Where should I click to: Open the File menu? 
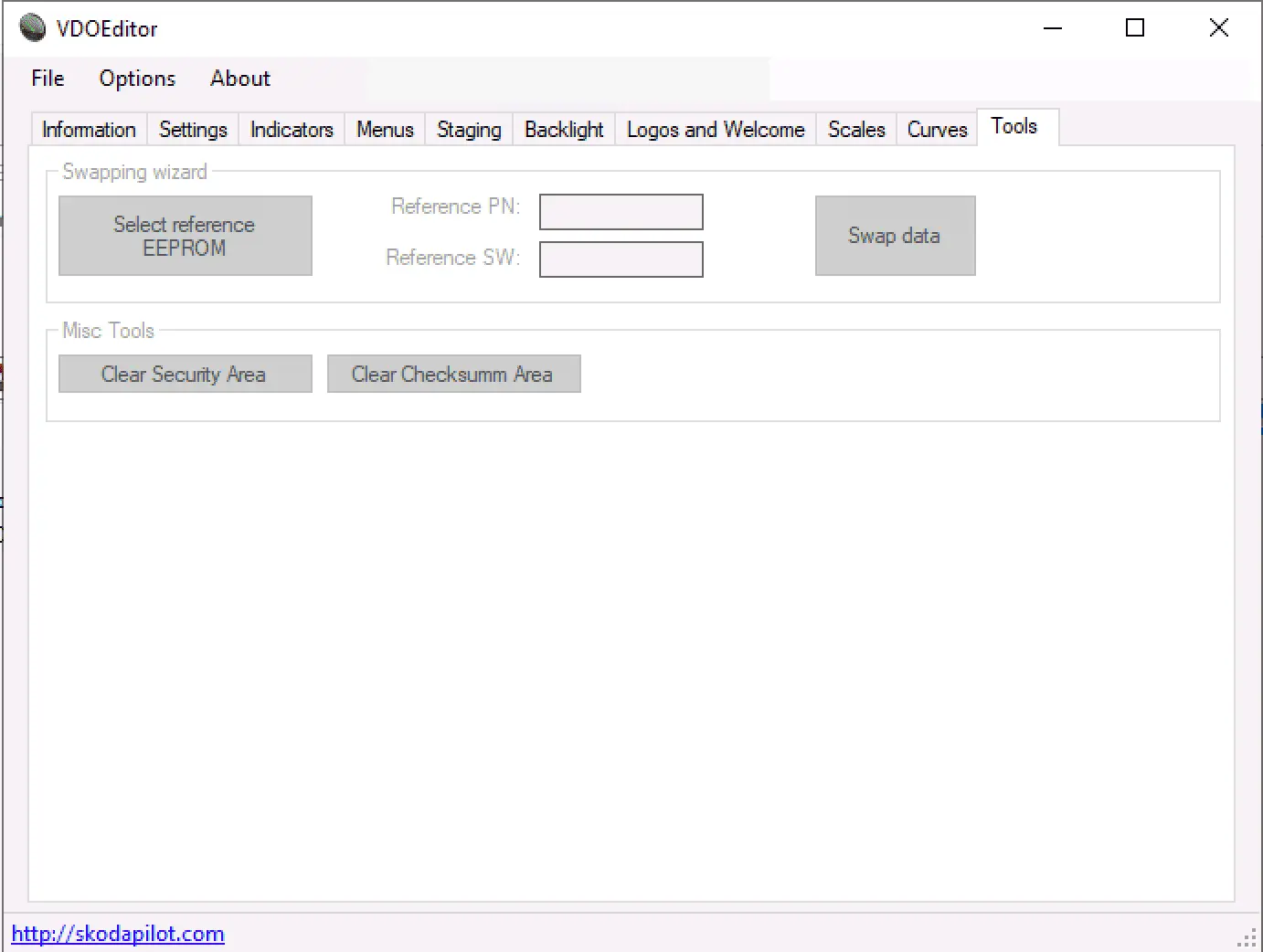48,79
